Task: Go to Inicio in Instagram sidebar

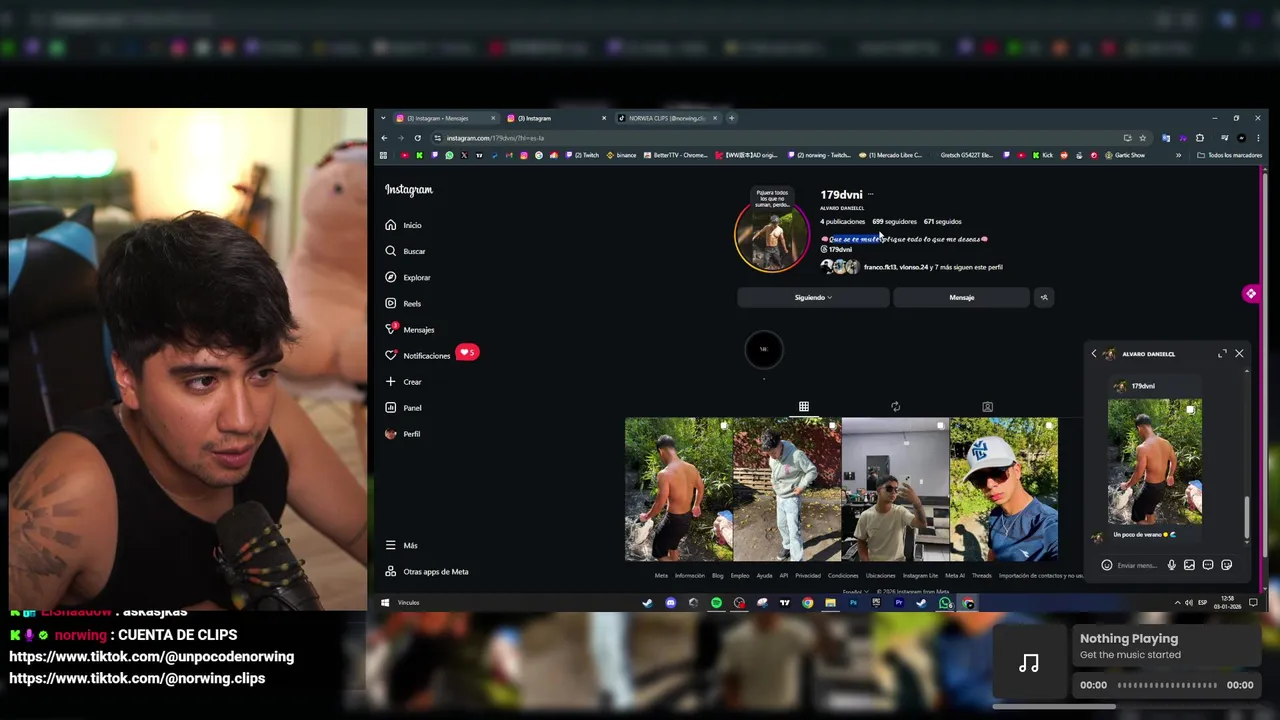Action: tap(405, 225)
